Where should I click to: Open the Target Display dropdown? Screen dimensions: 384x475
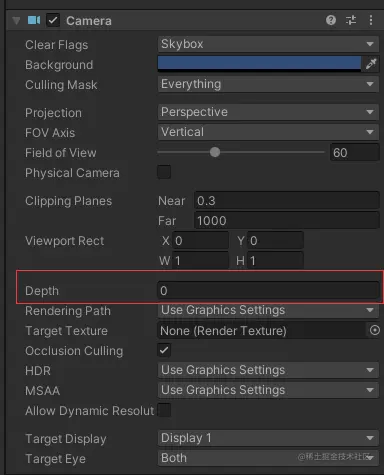(x=268, y=438)
